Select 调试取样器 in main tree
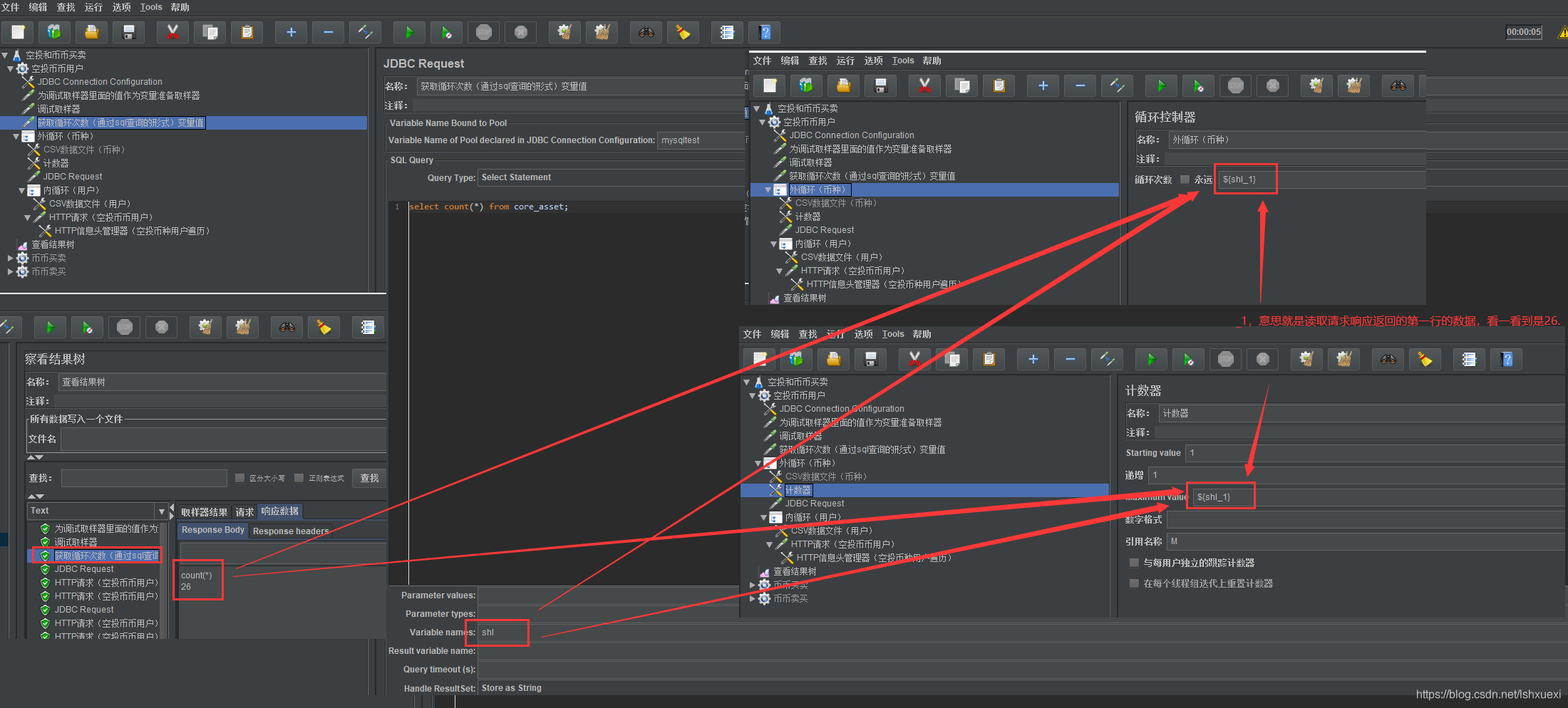This screenshot has height=708, width=1568. (58, 109)
